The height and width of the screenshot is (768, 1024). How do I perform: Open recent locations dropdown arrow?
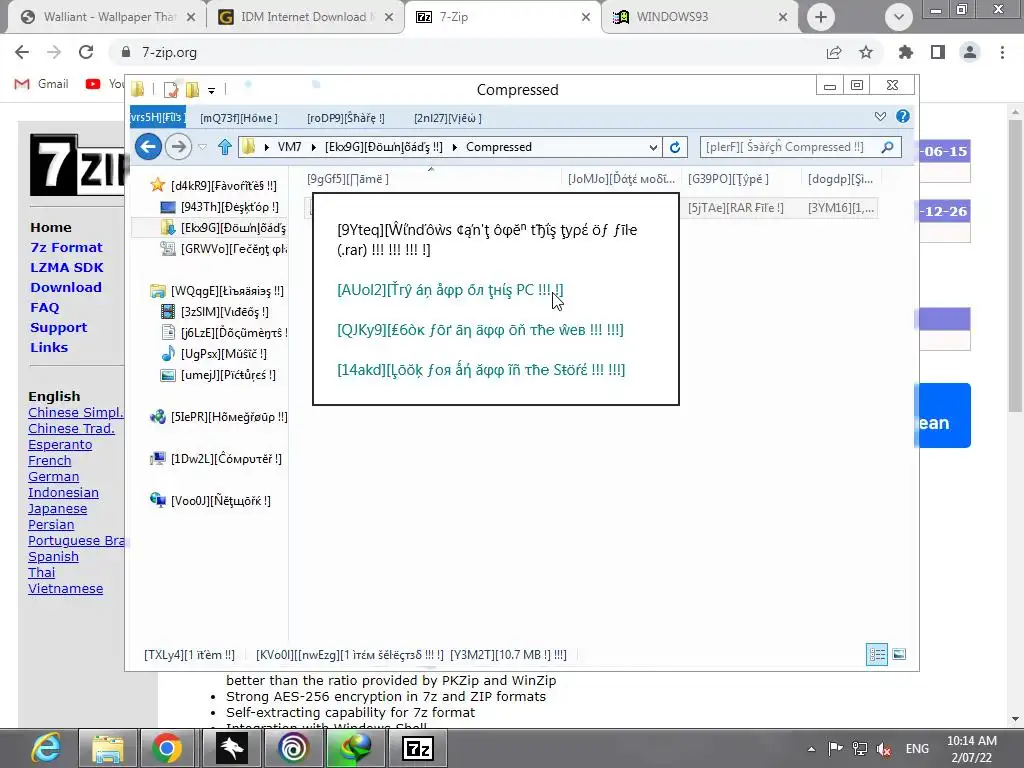coord(202,147)
